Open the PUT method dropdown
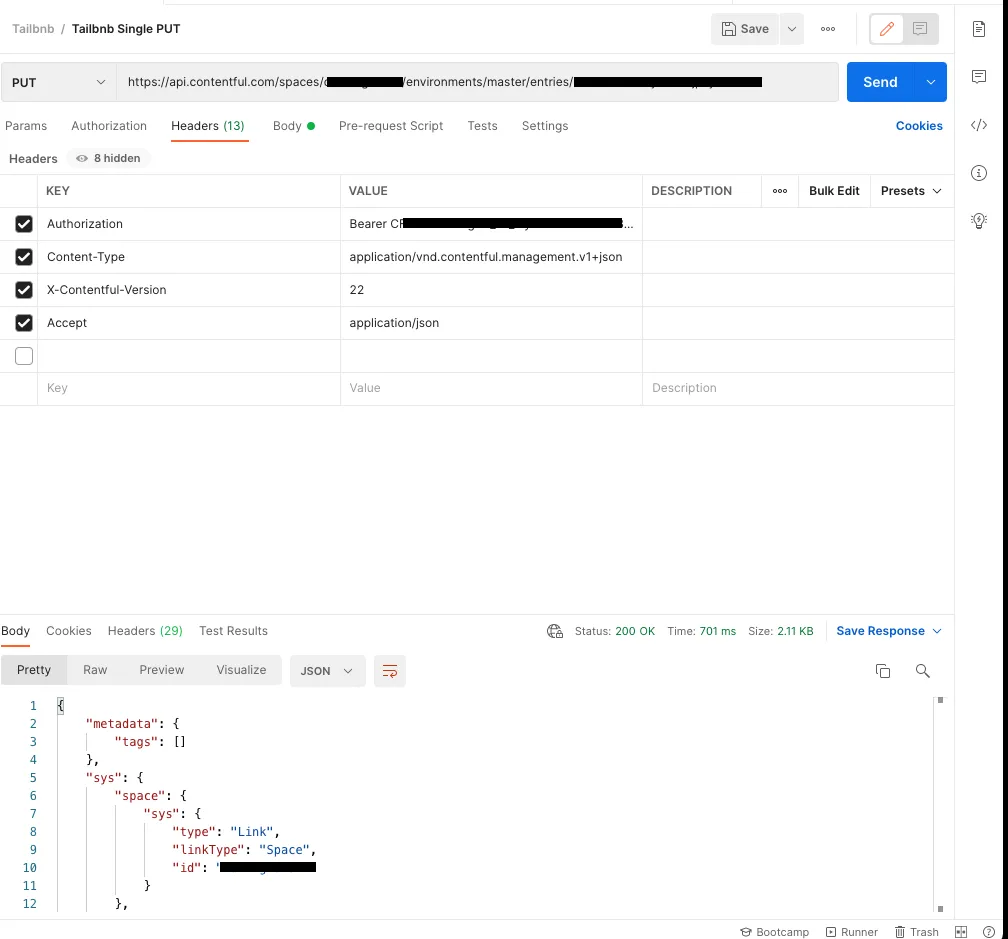Viewport: 1008px width, 939px height. [x=58, y=82]
